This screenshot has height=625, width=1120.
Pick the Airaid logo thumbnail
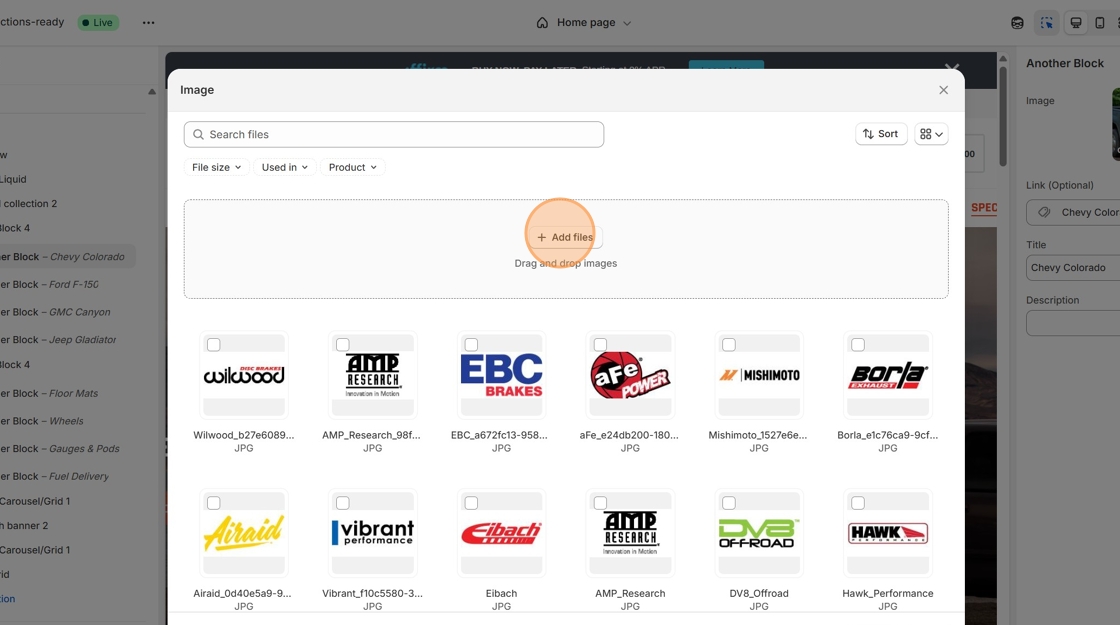tap(244, 533)
